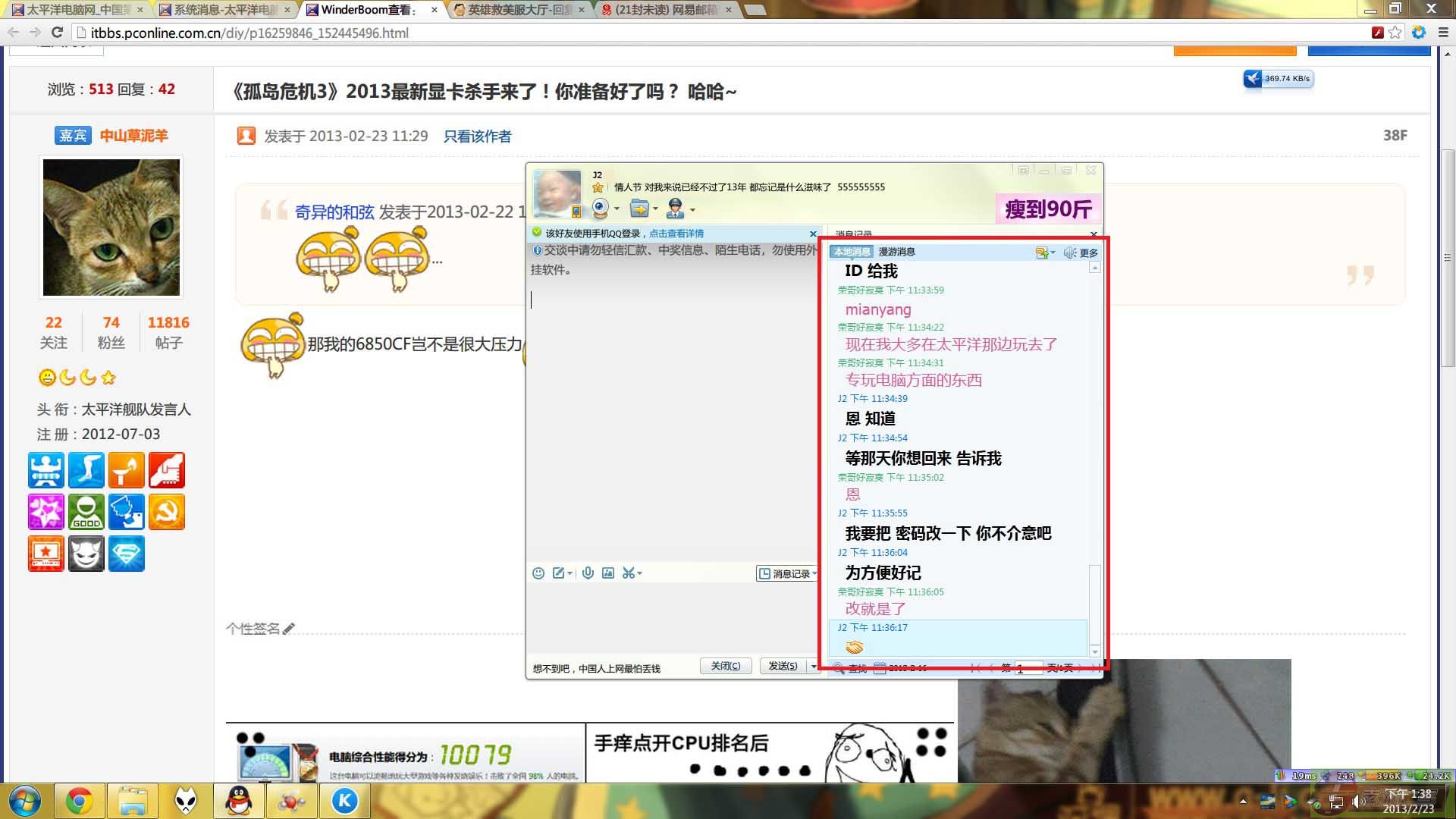Viewport: 1456px width, 819px height.
Task: Switch to the 漫游消息 tab
Action: tap(896, 252)
